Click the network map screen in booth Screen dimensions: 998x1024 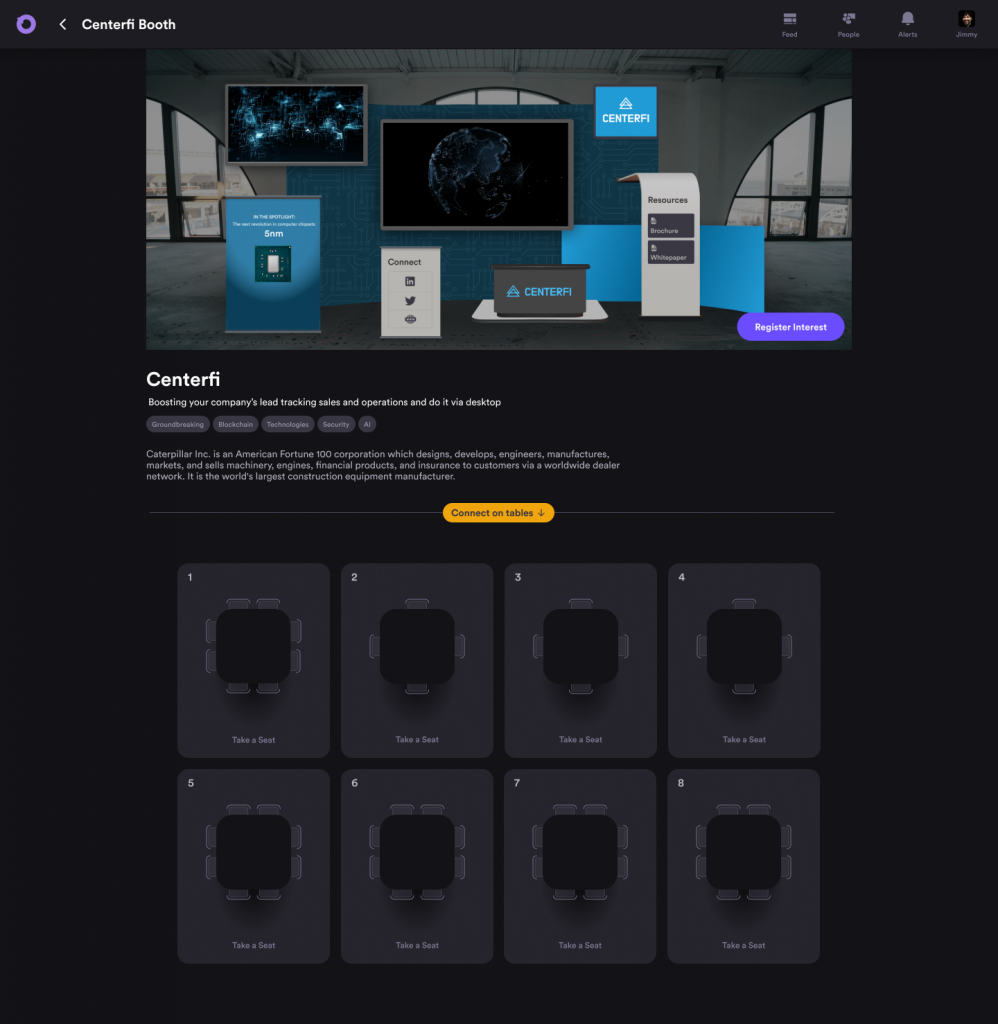coord(296,123)
